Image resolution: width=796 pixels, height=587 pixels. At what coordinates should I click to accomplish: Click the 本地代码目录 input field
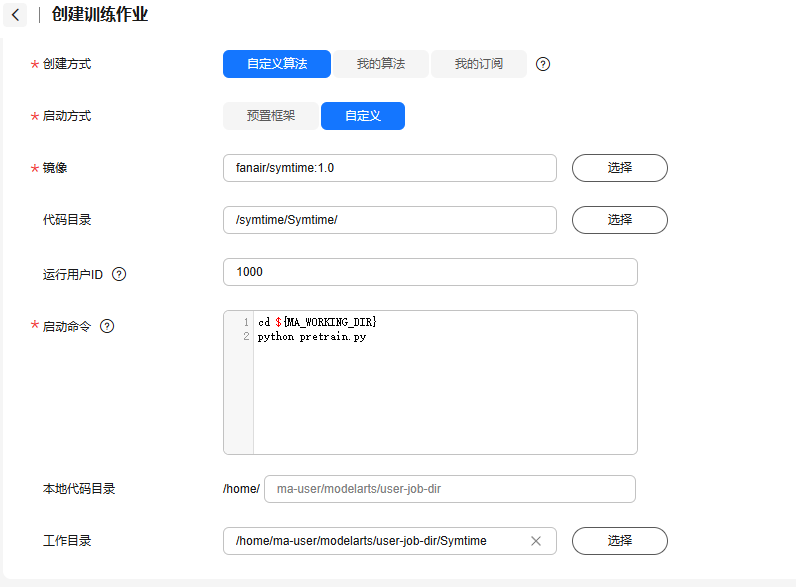pyautogui.click(x=449, y=489)
